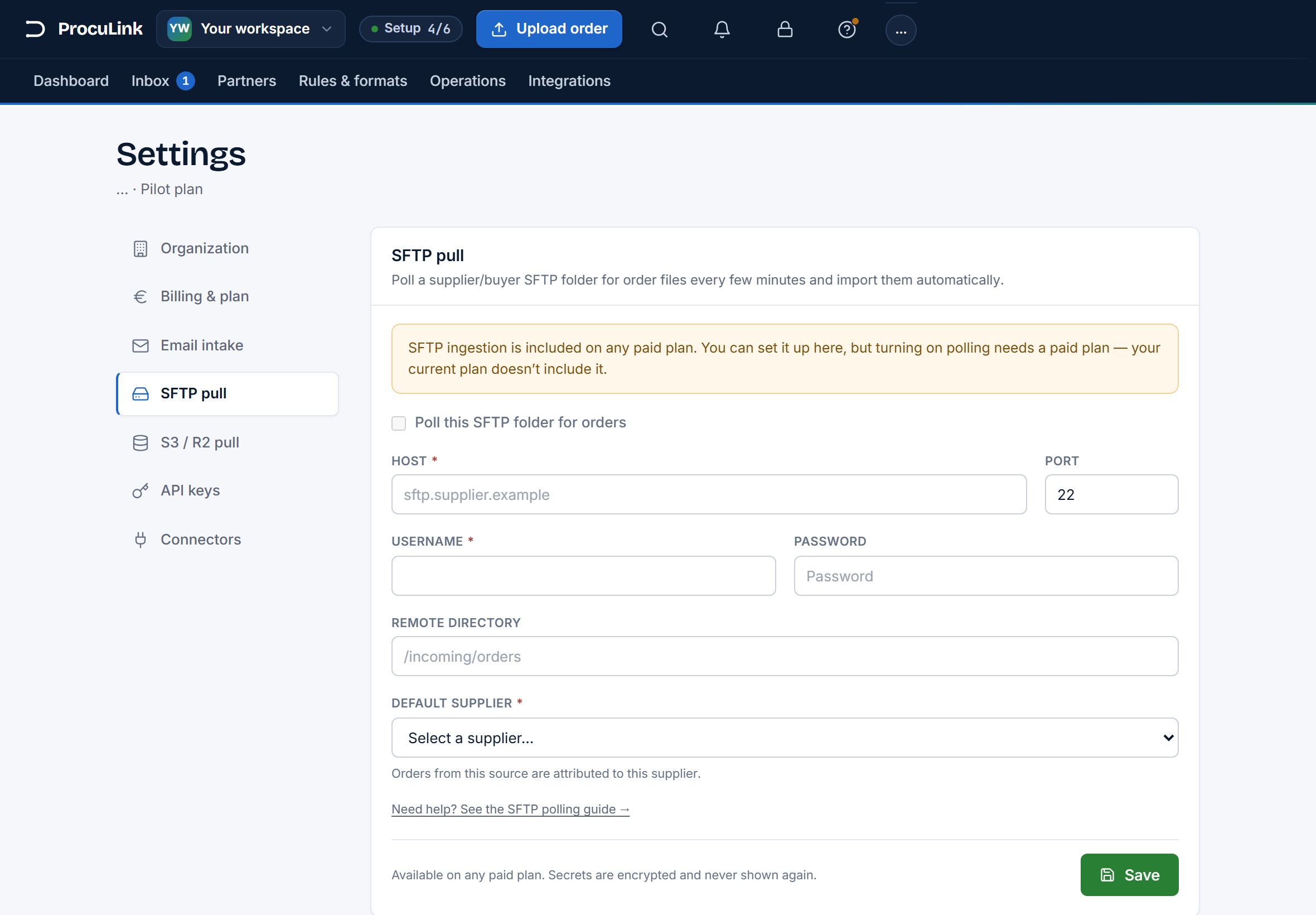Screen dimensions: 1316x915
Task: Open the more options ellipsis button
Action: click(901, 30)
